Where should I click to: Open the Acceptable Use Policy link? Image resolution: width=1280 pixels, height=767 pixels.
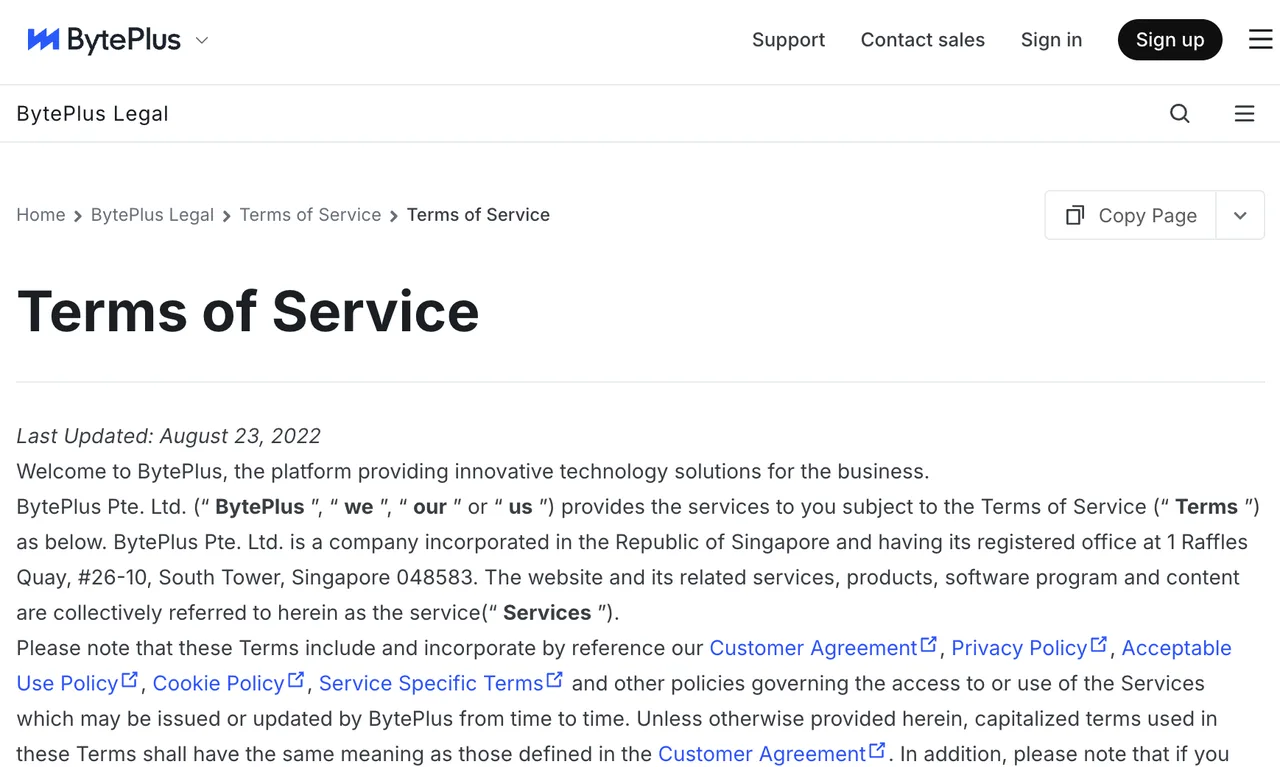[x=1176, y=648]
